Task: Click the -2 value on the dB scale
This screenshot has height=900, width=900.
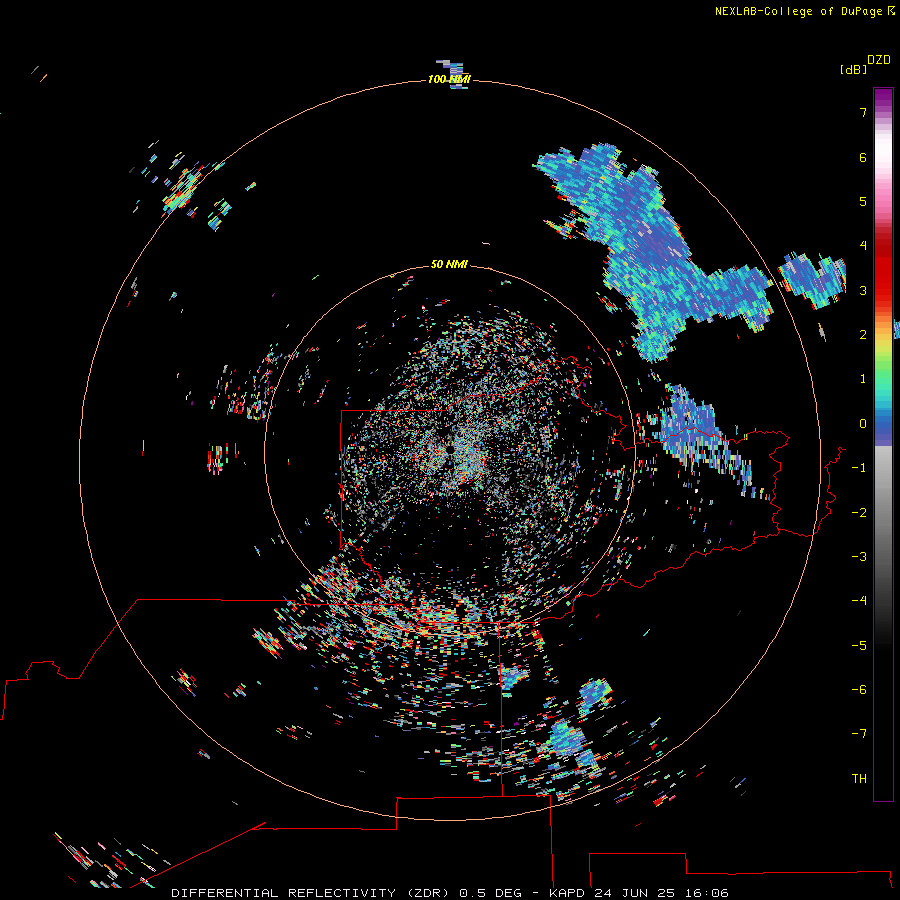Action: coord(859,513)
